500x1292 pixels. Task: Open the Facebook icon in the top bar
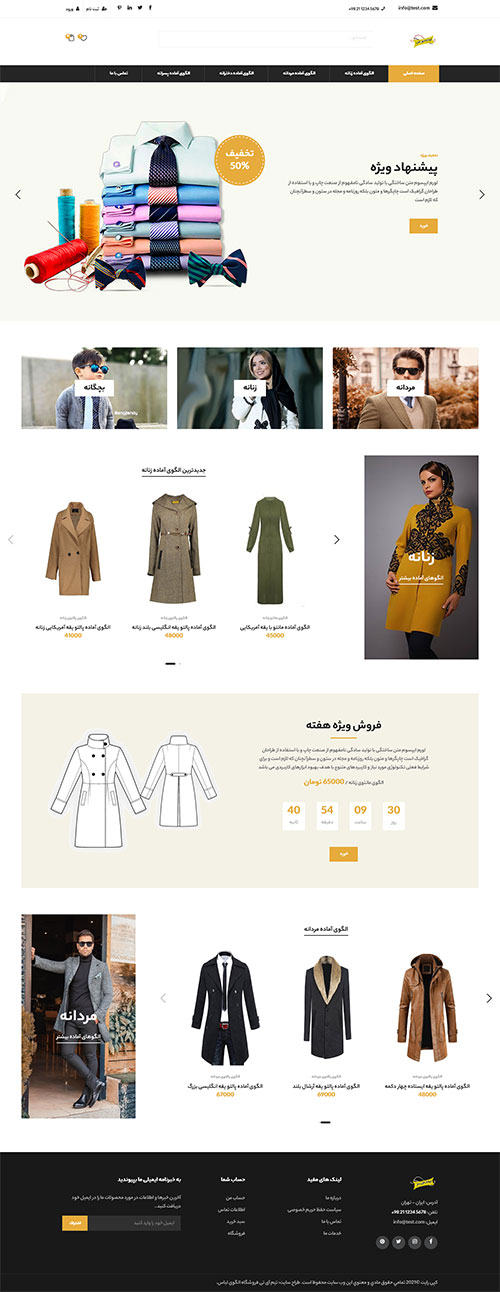[151, 7]
